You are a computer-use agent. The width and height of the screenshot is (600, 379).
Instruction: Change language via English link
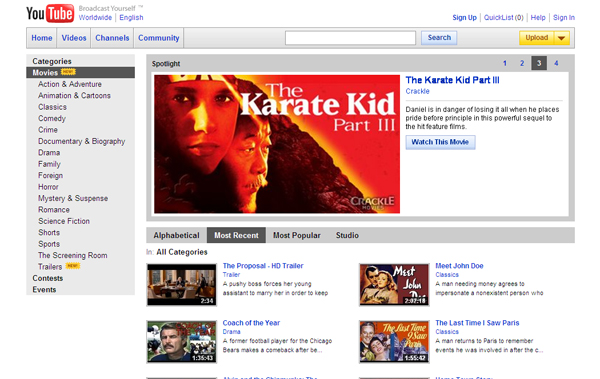pyautogui.click(x=131, y=18)
